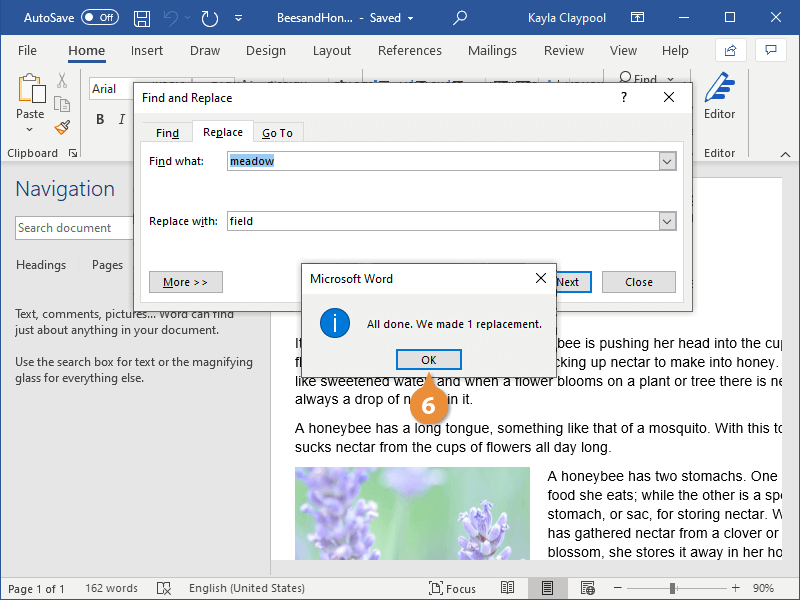Click the Format Painter brush icon
This screenshot has height=600, width=800.
tap(62, 128)
